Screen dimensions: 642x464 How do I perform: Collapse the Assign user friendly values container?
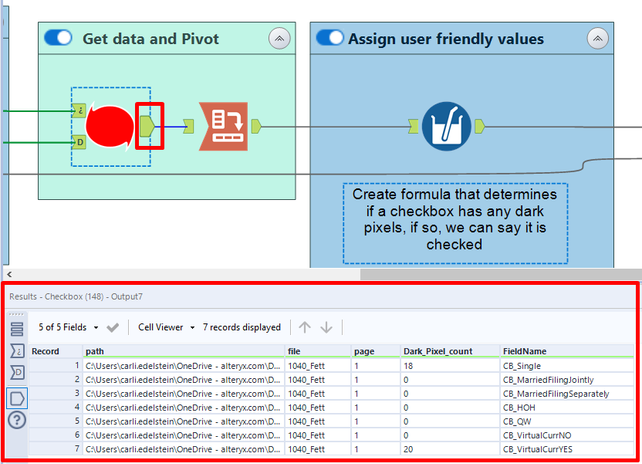click(597, 39)
